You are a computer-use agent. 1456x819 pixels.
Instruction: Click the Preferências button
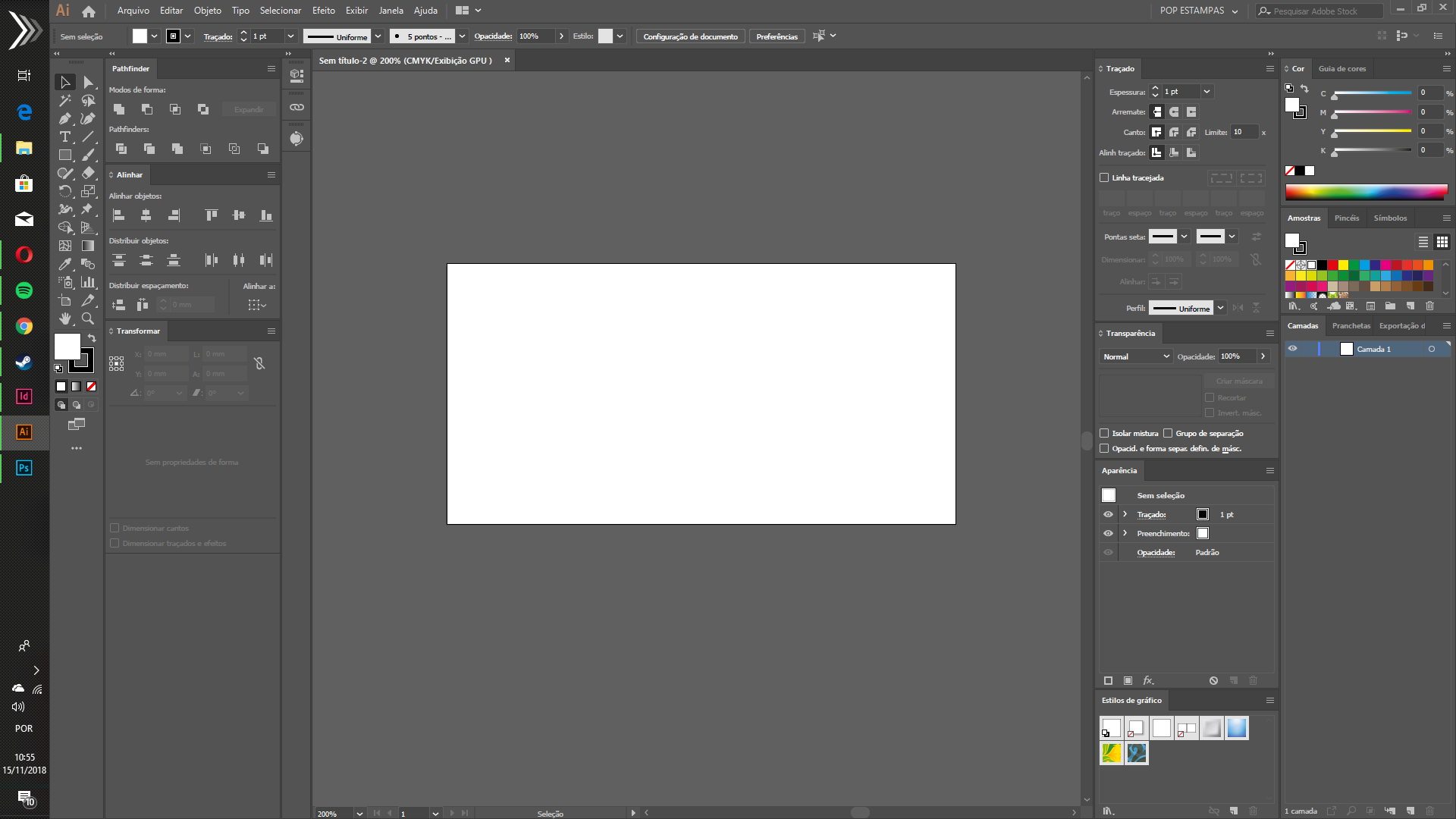[777, 36]
